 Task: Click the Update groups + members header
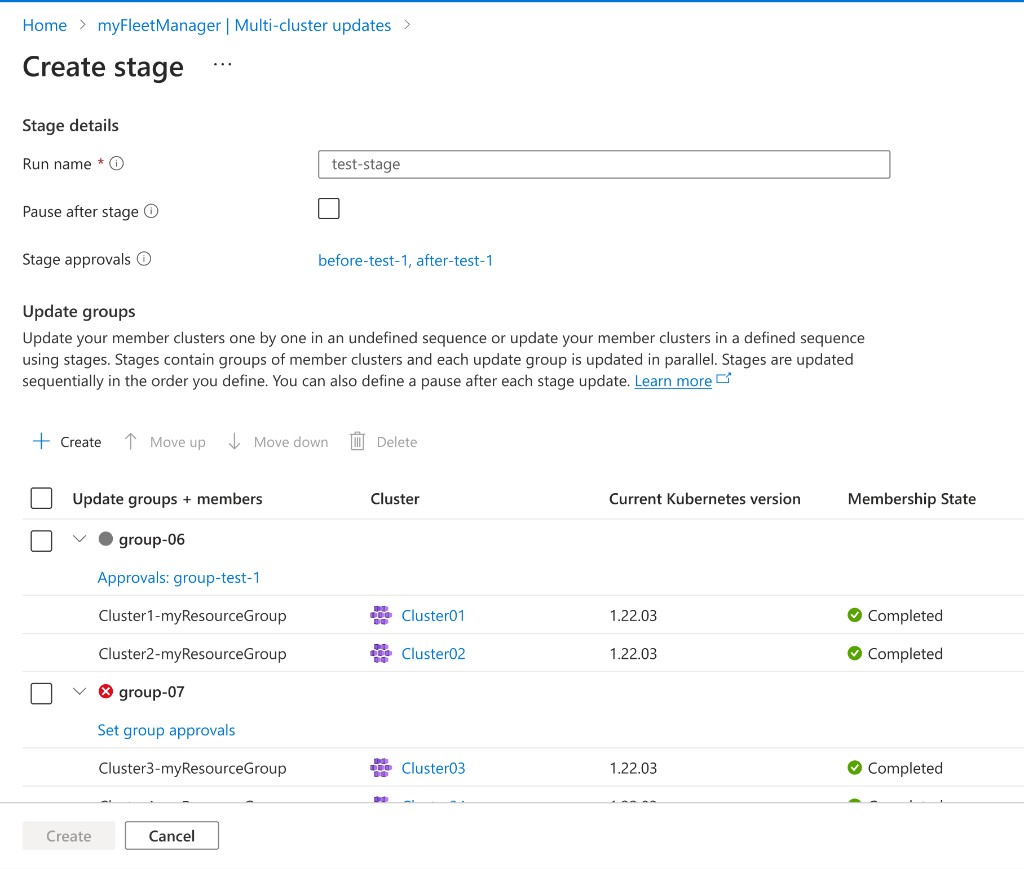click(167, 499)
